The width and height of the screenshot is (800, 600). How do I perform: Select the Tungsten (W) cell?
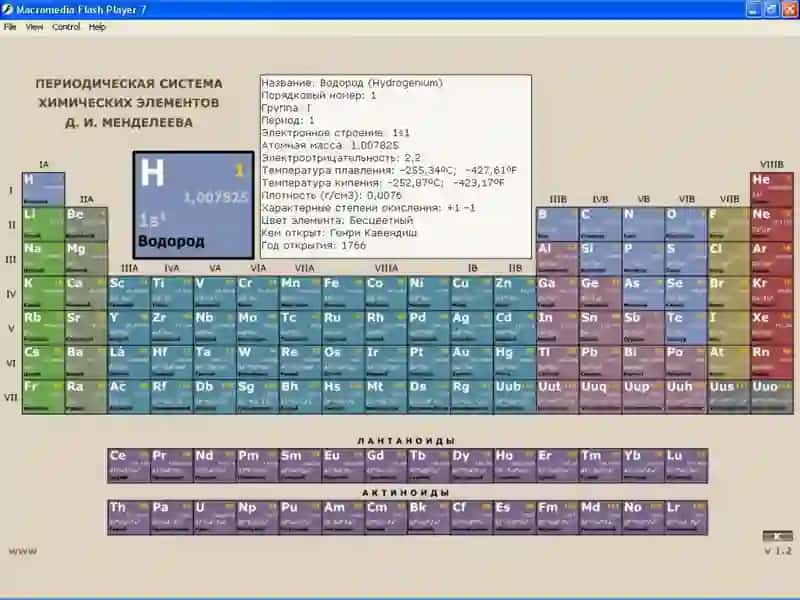coord(258,363)
